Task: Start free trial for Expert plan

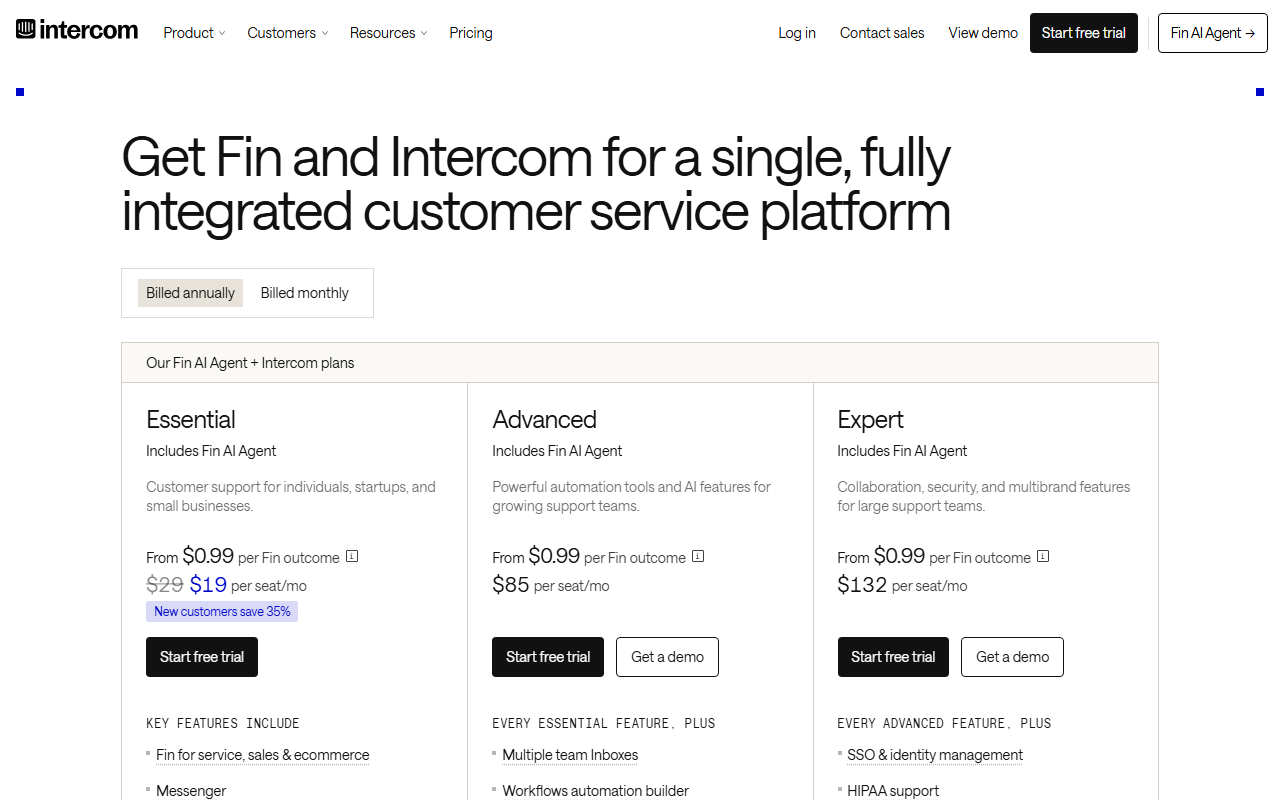Action: click(x=893, y=657)
